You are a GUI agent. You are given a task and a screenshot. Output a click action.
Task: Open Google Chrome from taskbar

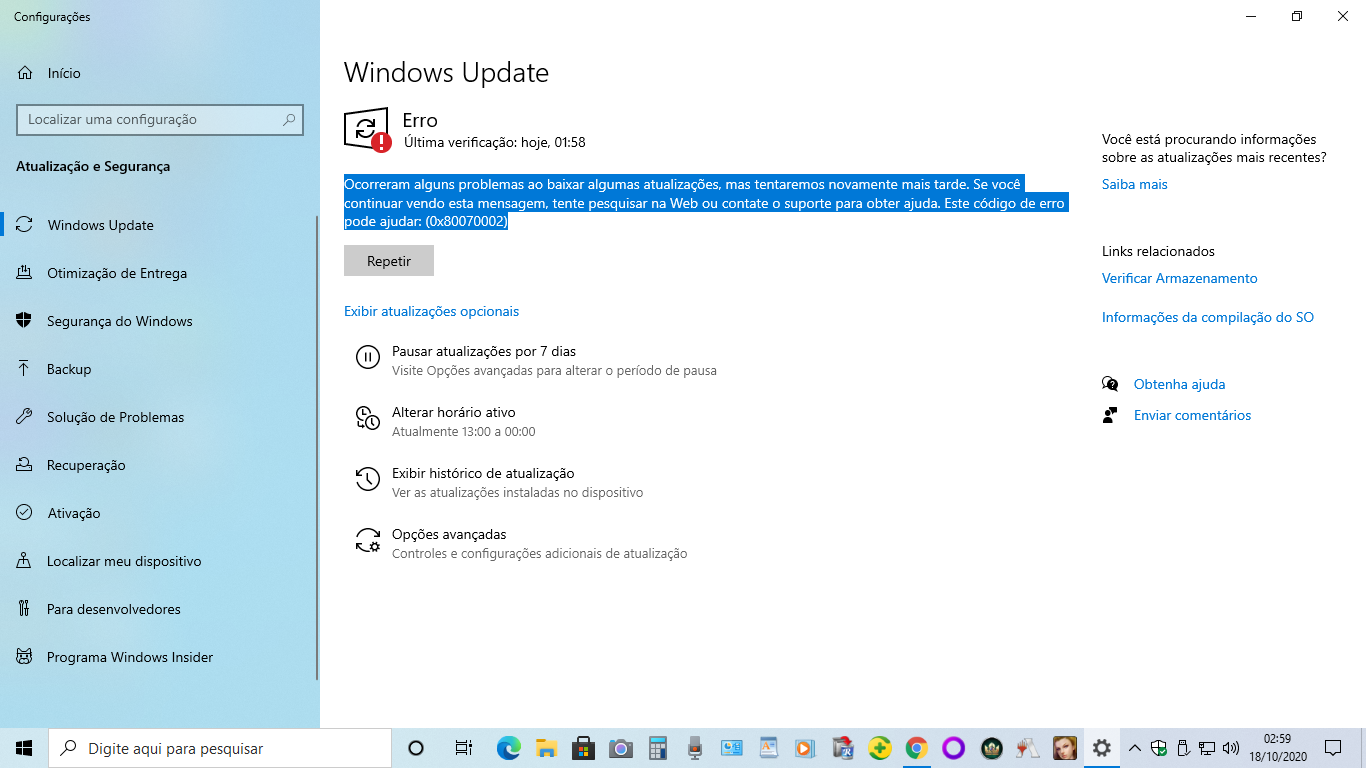tap(916, 748)
